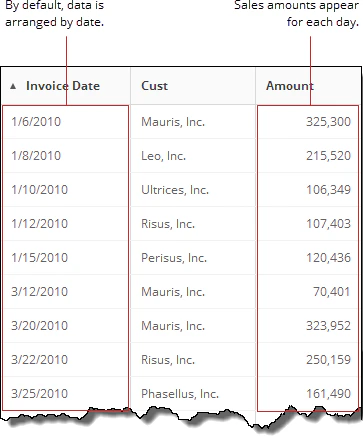Click the 250,159 amount value
The width and height of the screenshot is (363, 436).
(328, 360)
